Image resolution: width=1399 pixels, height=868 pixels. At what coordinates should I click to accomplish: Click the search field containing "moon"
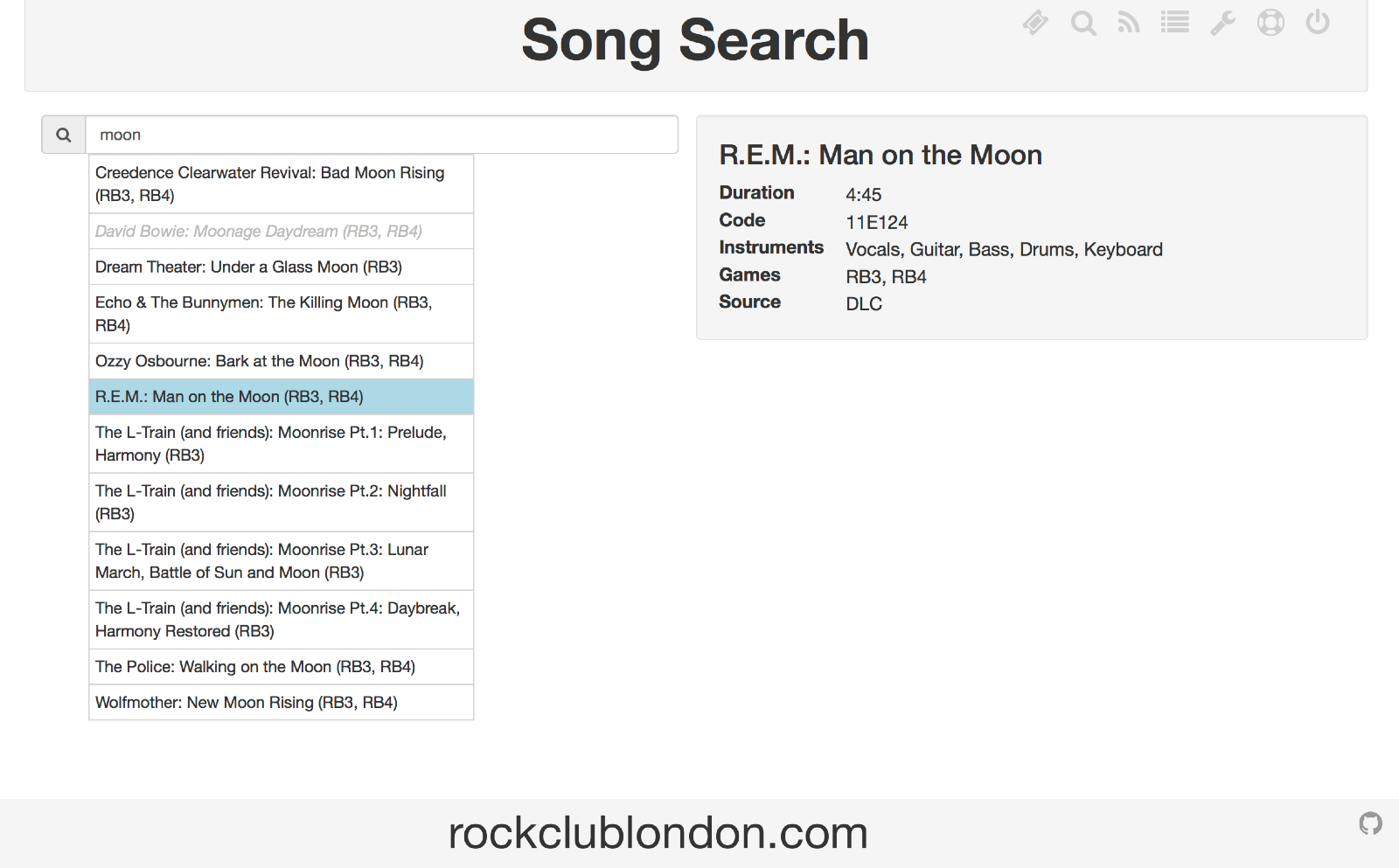[x=382, y=135]
